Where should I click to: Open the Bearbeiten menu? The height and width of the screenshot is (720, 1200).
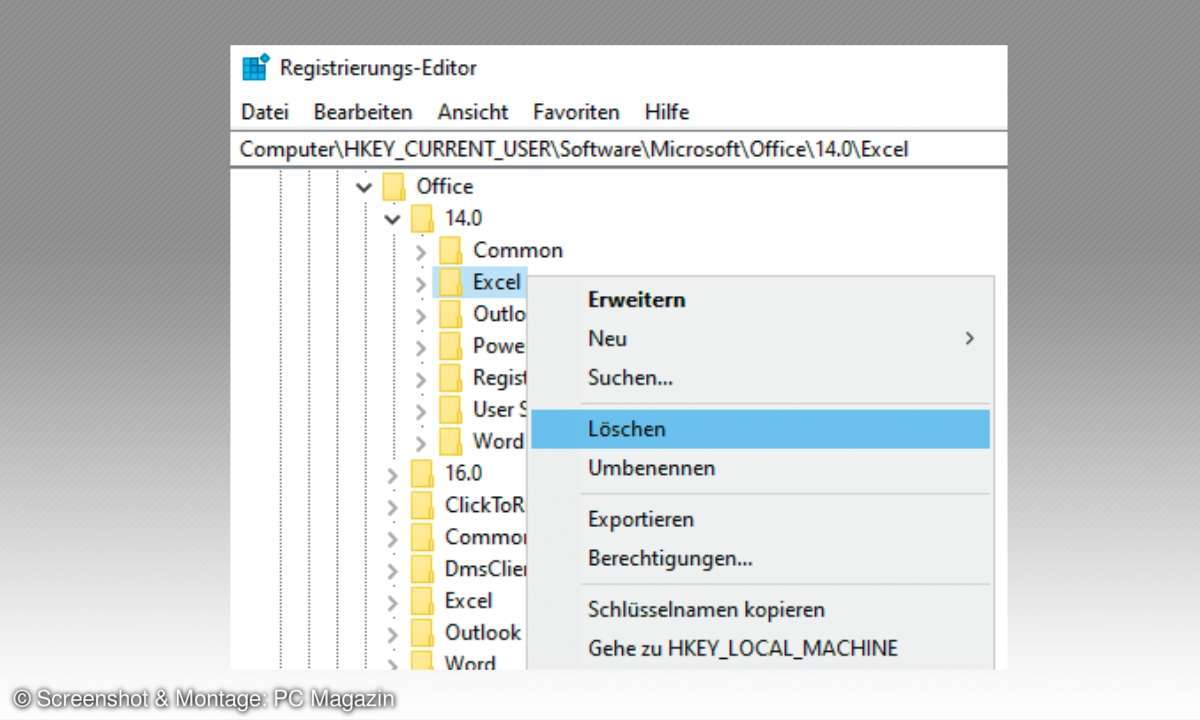(x=363, y=112)
